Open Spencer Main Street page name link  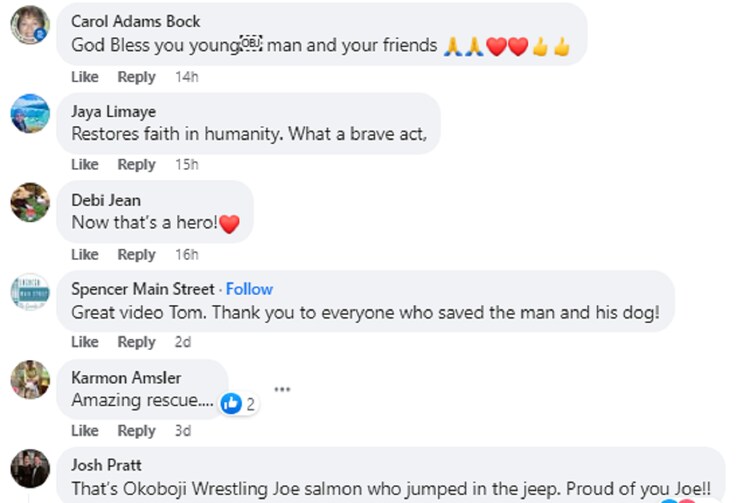pos(143,289)
